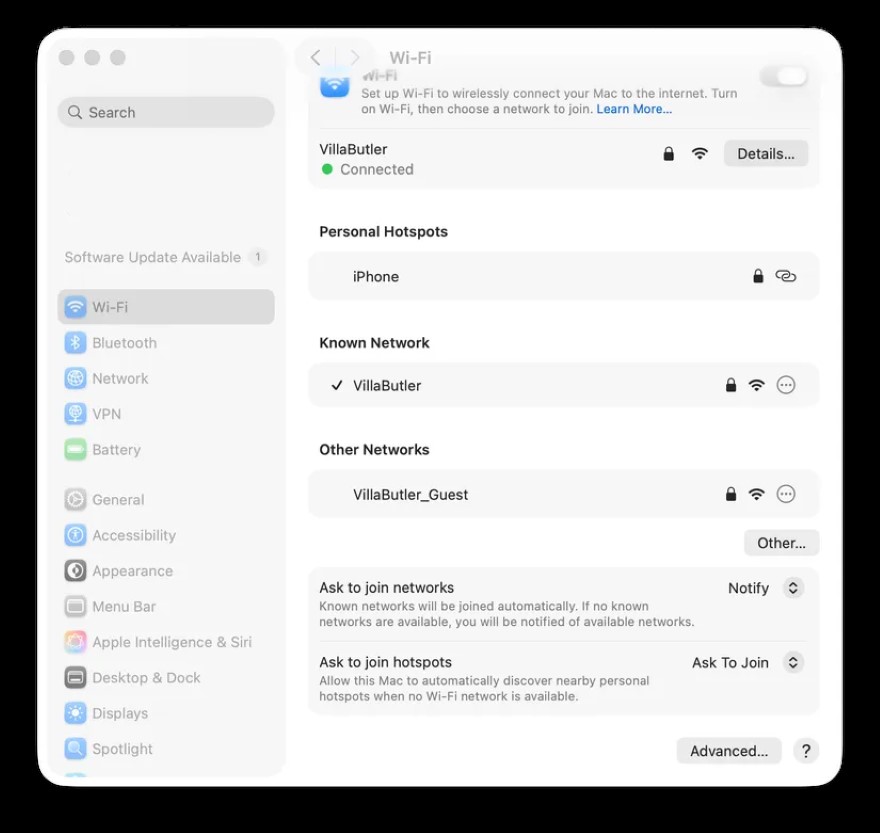Click the iPhone hotspot link icon
880x833 pixels.
pos(786,277)
